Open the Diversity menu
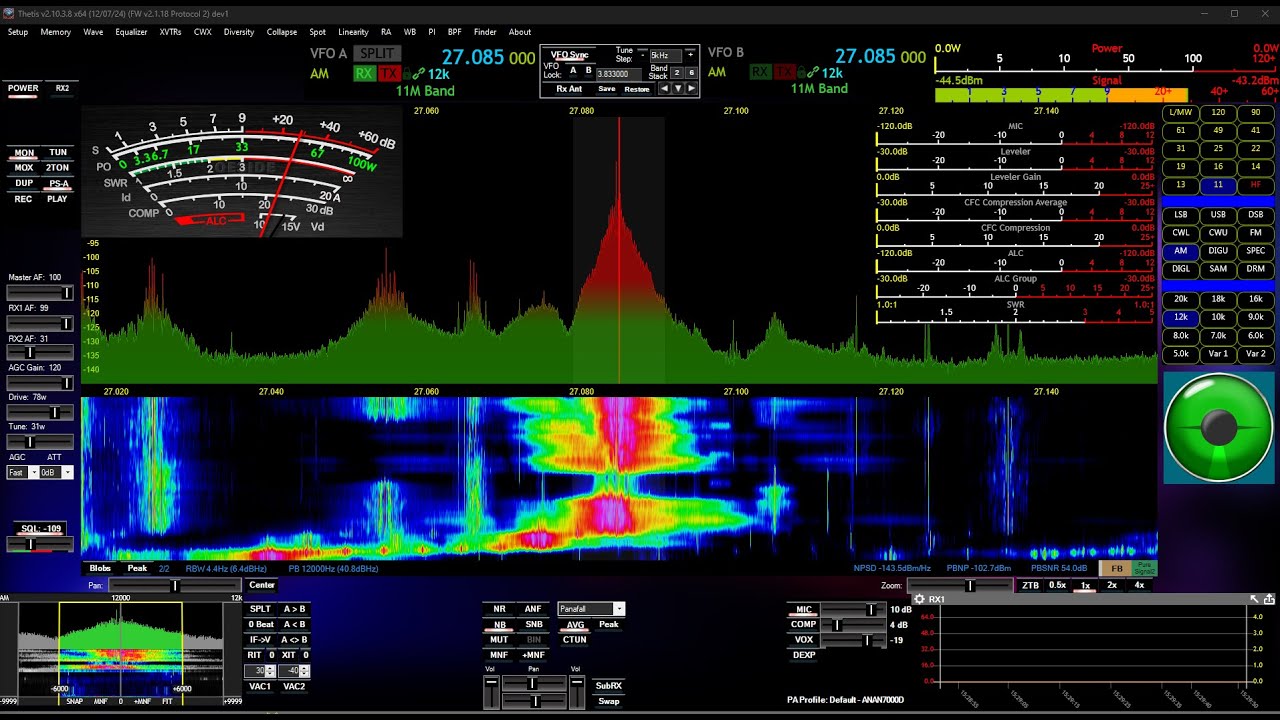 (x=239, y=32)
